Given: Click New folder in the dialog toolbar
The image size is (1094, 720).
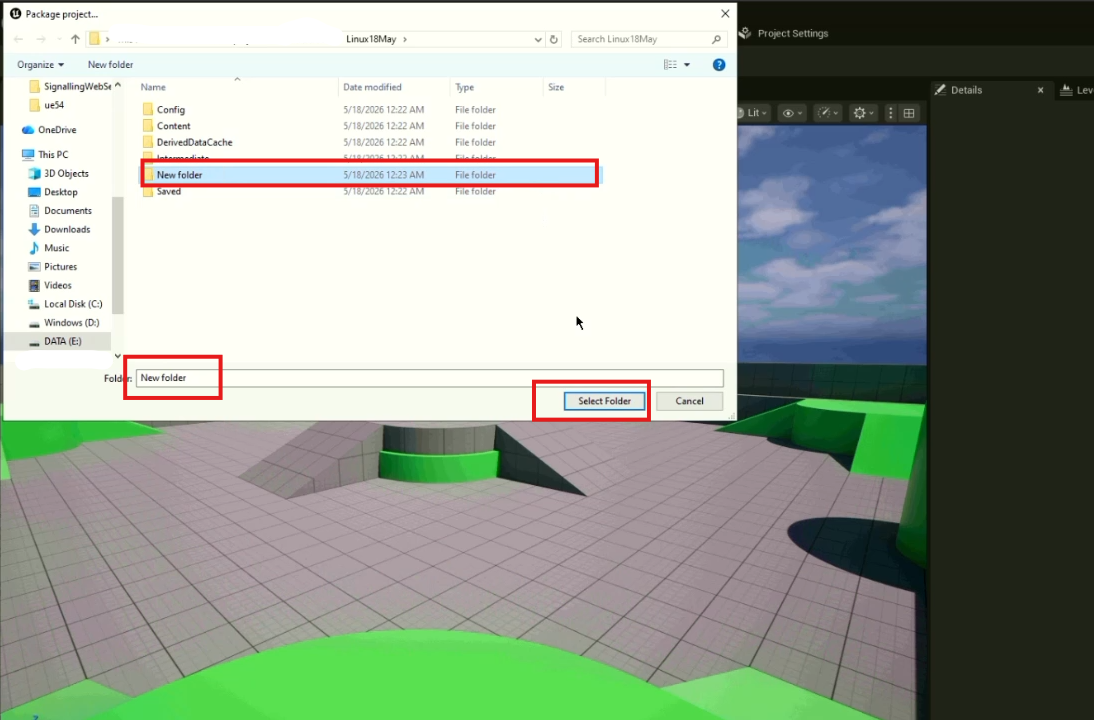Looking at the screenshot, I should tap(110, 64).
